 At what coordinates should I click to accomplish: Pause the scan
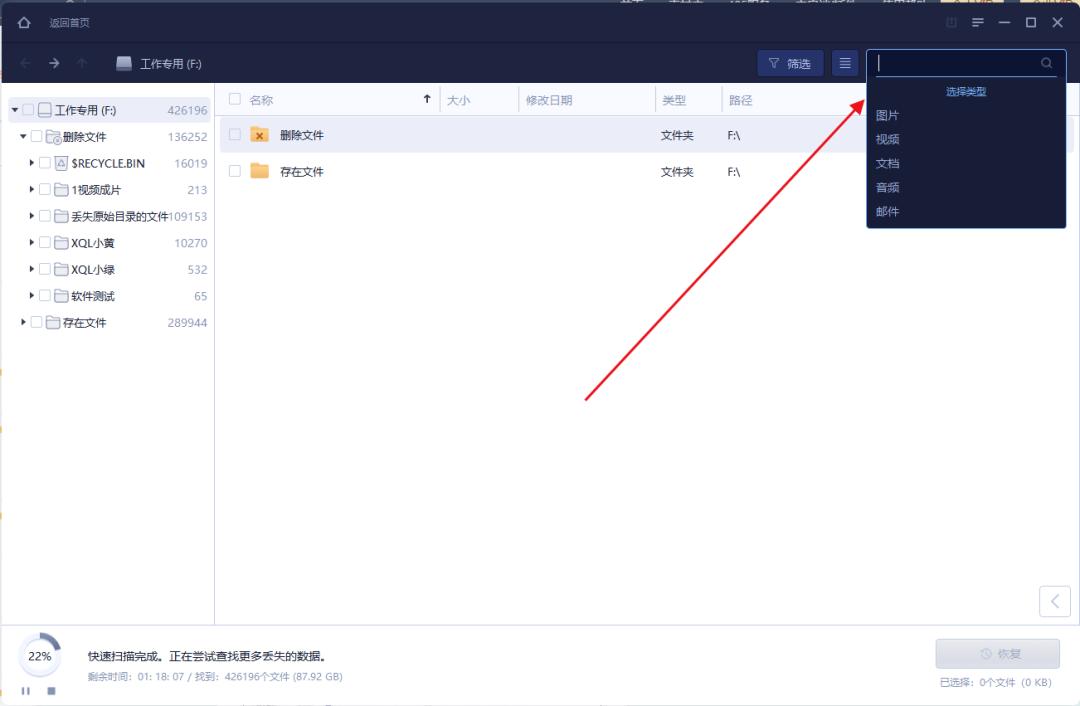25,691
